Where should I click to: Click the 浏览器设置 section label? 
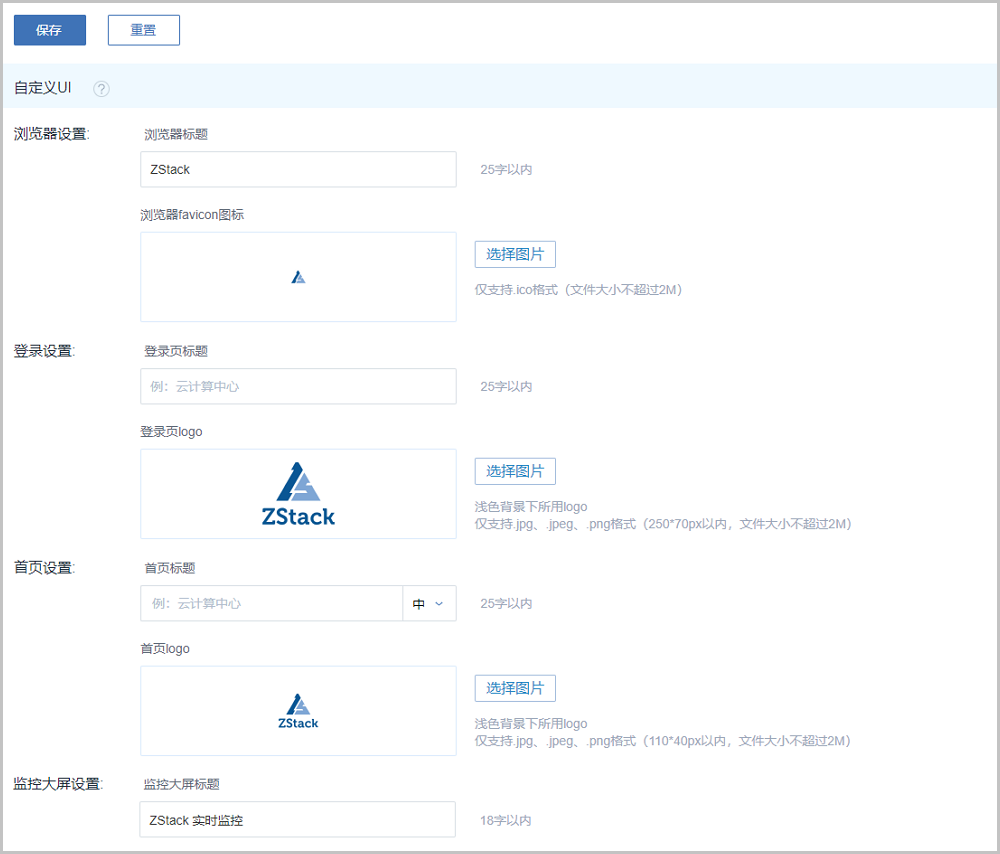[x=52, y=134]
